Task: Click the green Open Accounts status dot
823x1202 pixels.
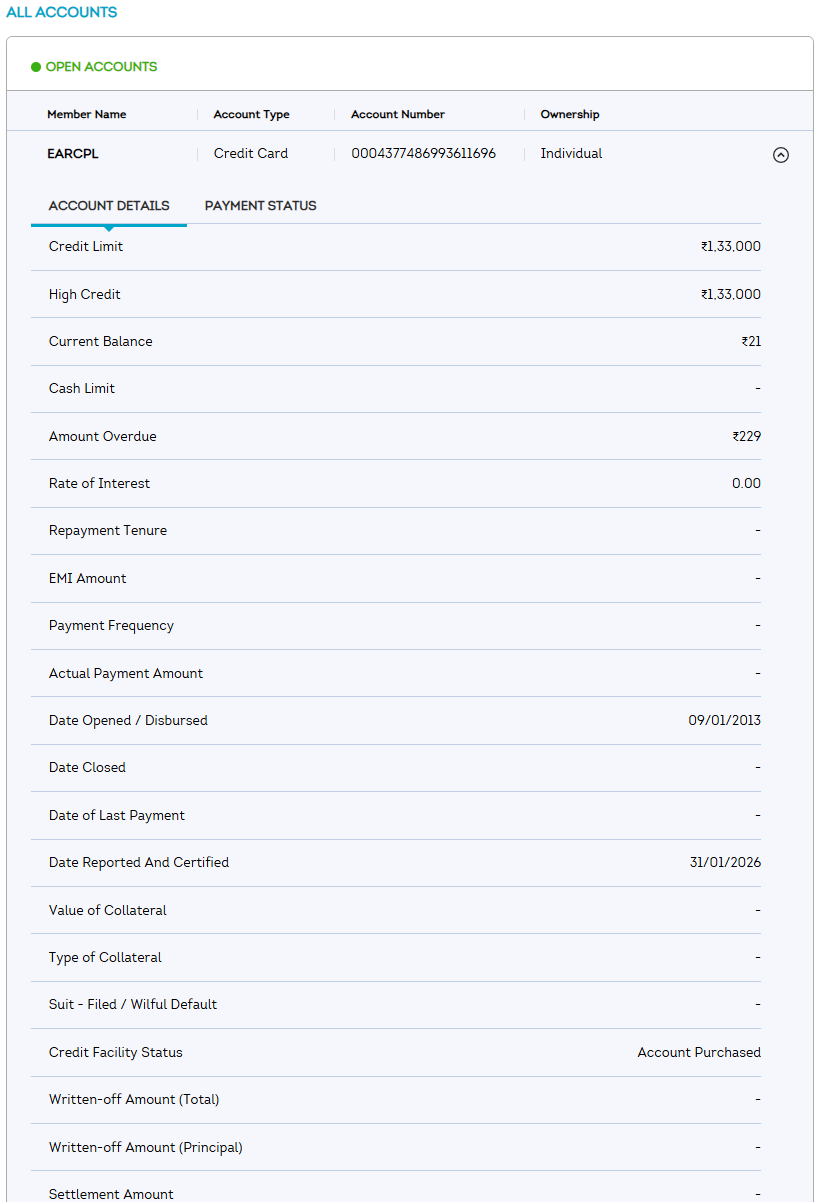Action: tap(36, 67)
